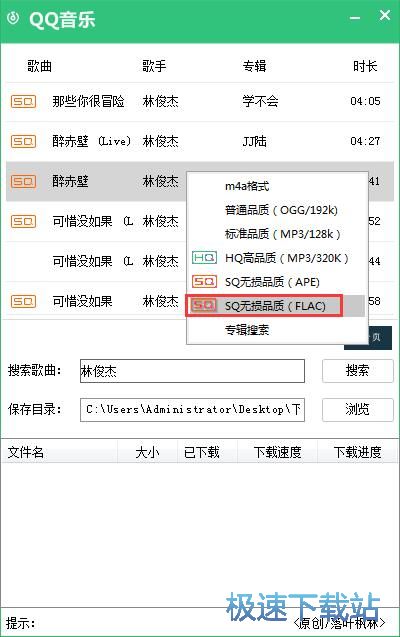Click the 时长 column header
The width and height of the screenshot is (400, 637).
pyautogui.click(x=365, y=66)
